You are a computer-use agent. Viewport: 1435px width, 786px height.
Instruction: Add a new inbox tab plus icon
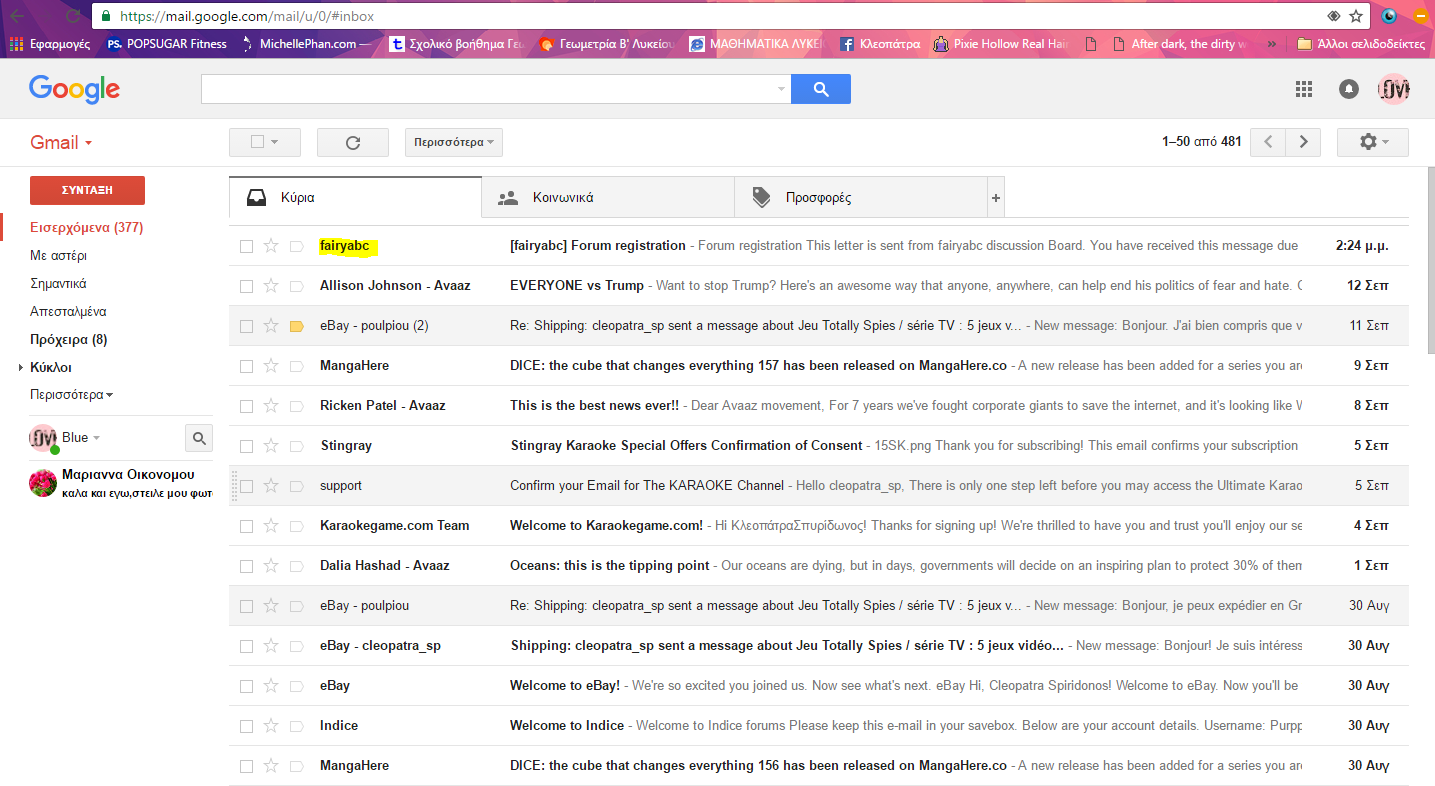(x=995, y=198)
